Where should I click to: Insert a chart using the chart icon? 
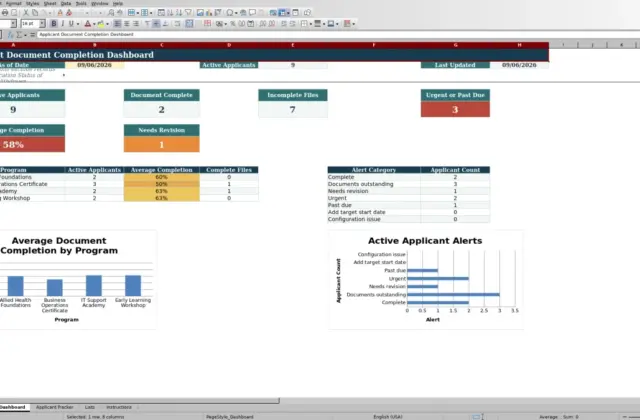point(209,13)
